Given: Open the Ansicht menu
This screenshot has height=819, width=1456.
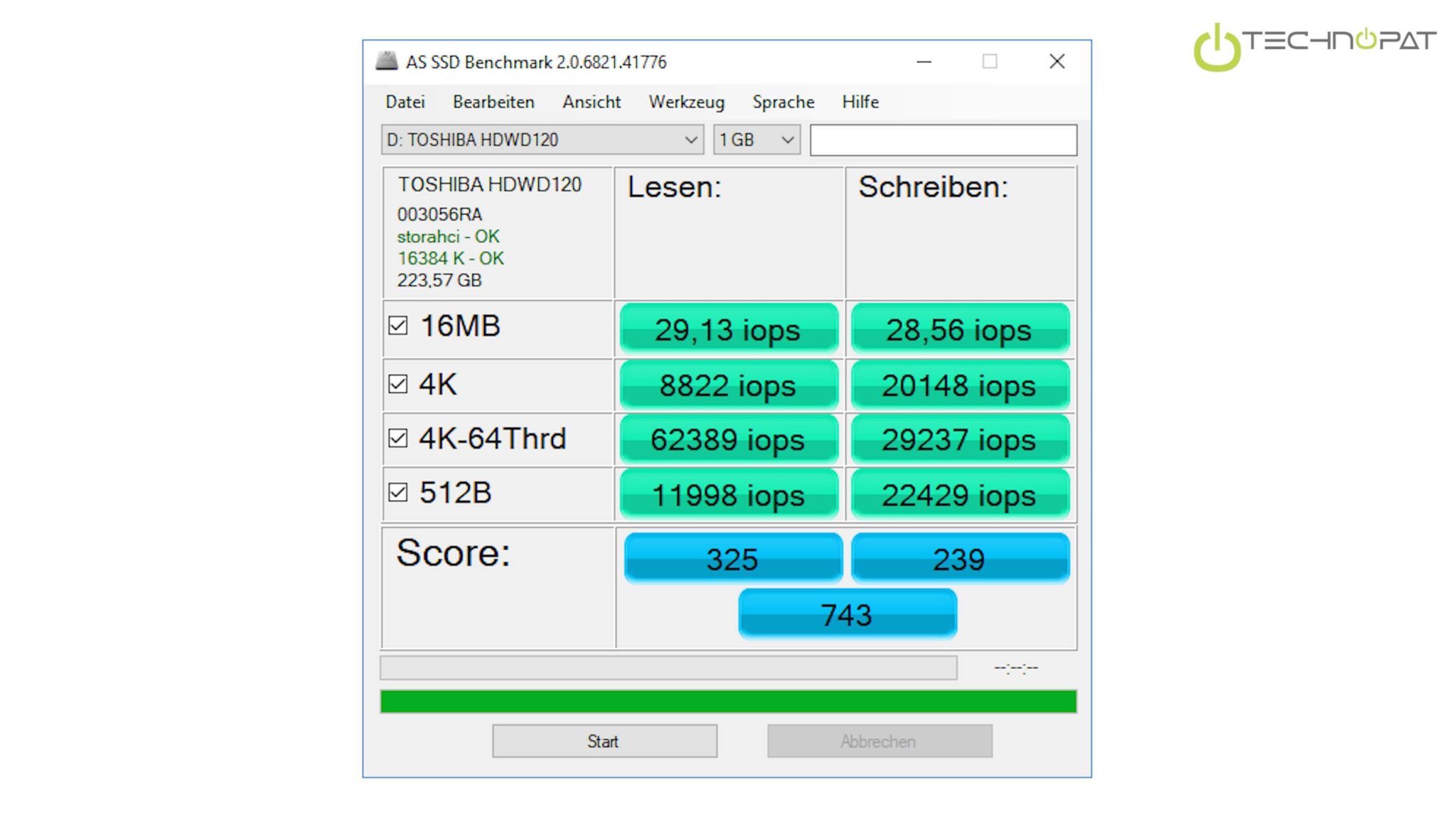Looking at the screenshot, I should [x=591, y=102].
